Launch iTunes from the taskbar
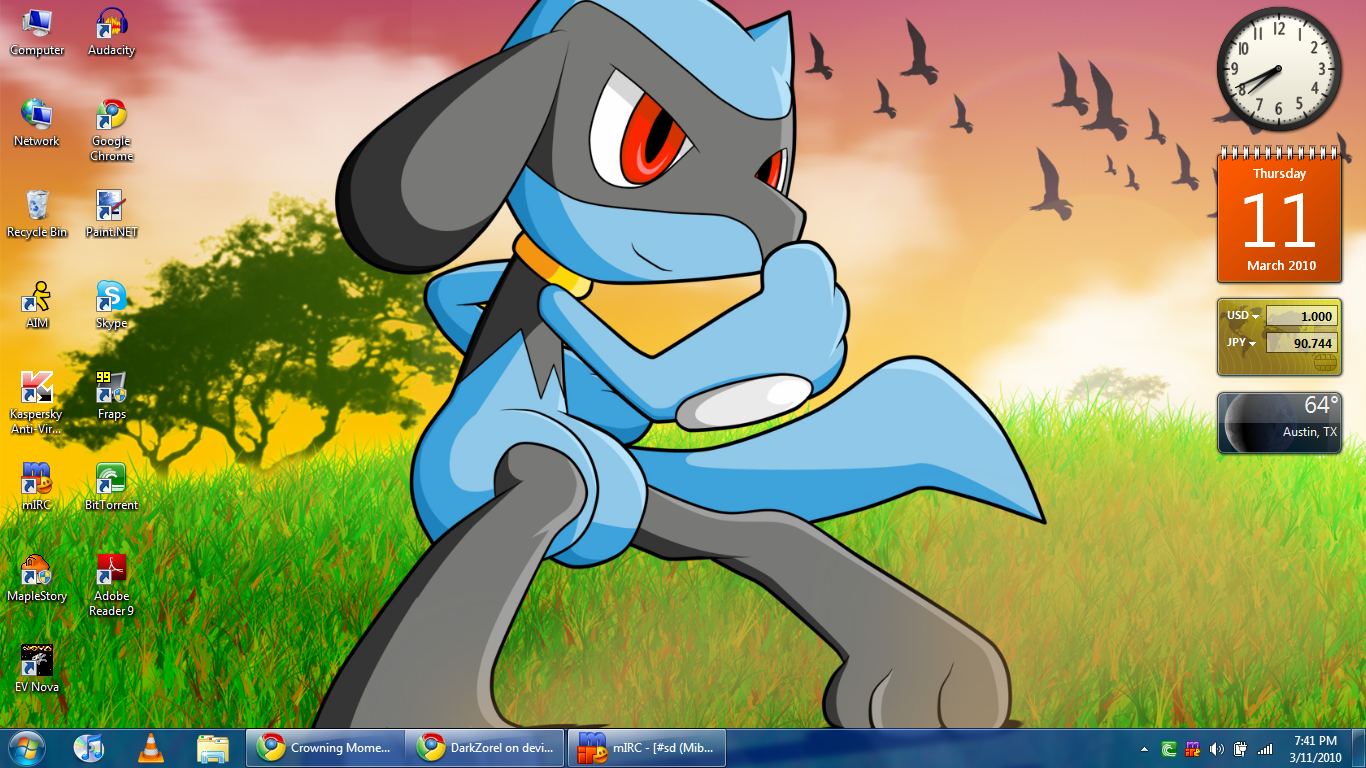Viewport: 1366px width, 768px height. tap(89, 748)
